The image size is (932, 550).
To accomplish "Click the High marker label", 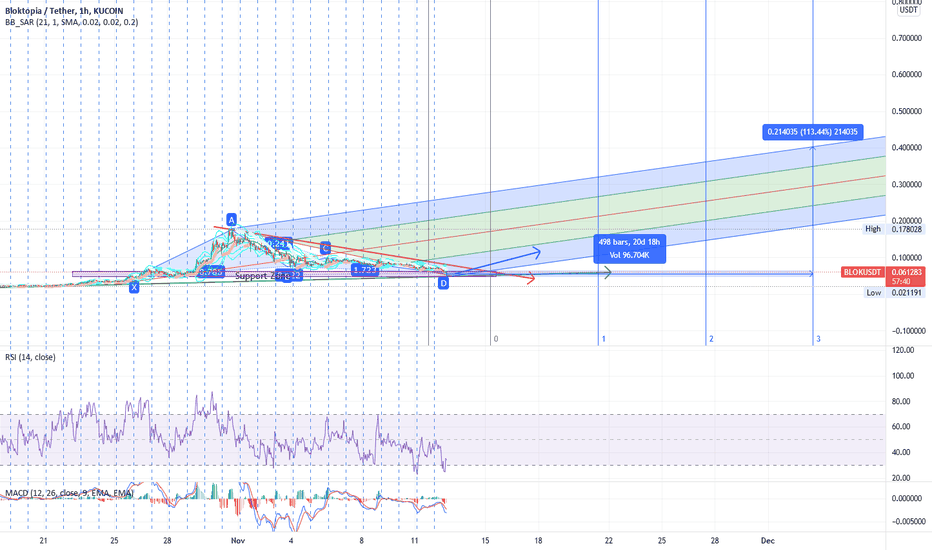I will 873,229.
